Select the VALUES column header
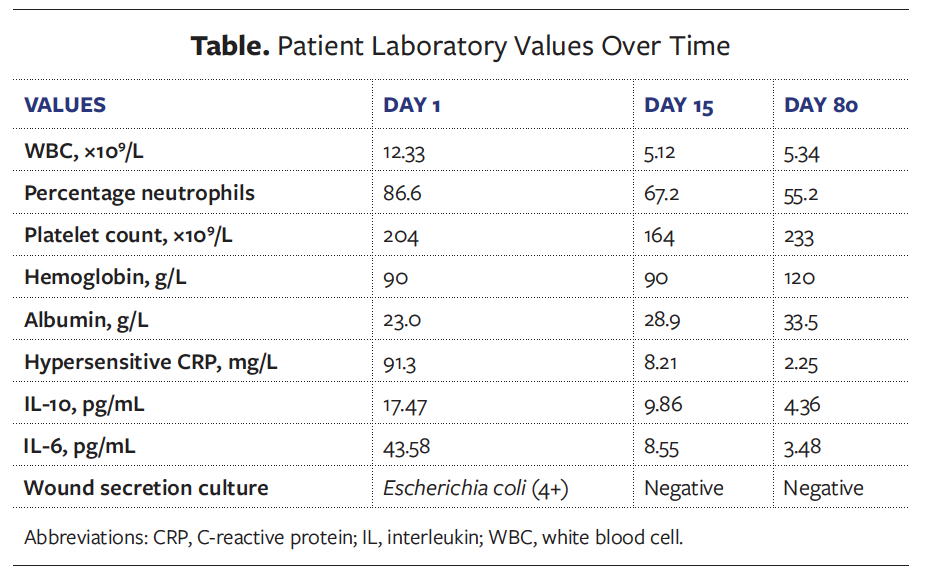930x570 pixels. coord(65,105)
